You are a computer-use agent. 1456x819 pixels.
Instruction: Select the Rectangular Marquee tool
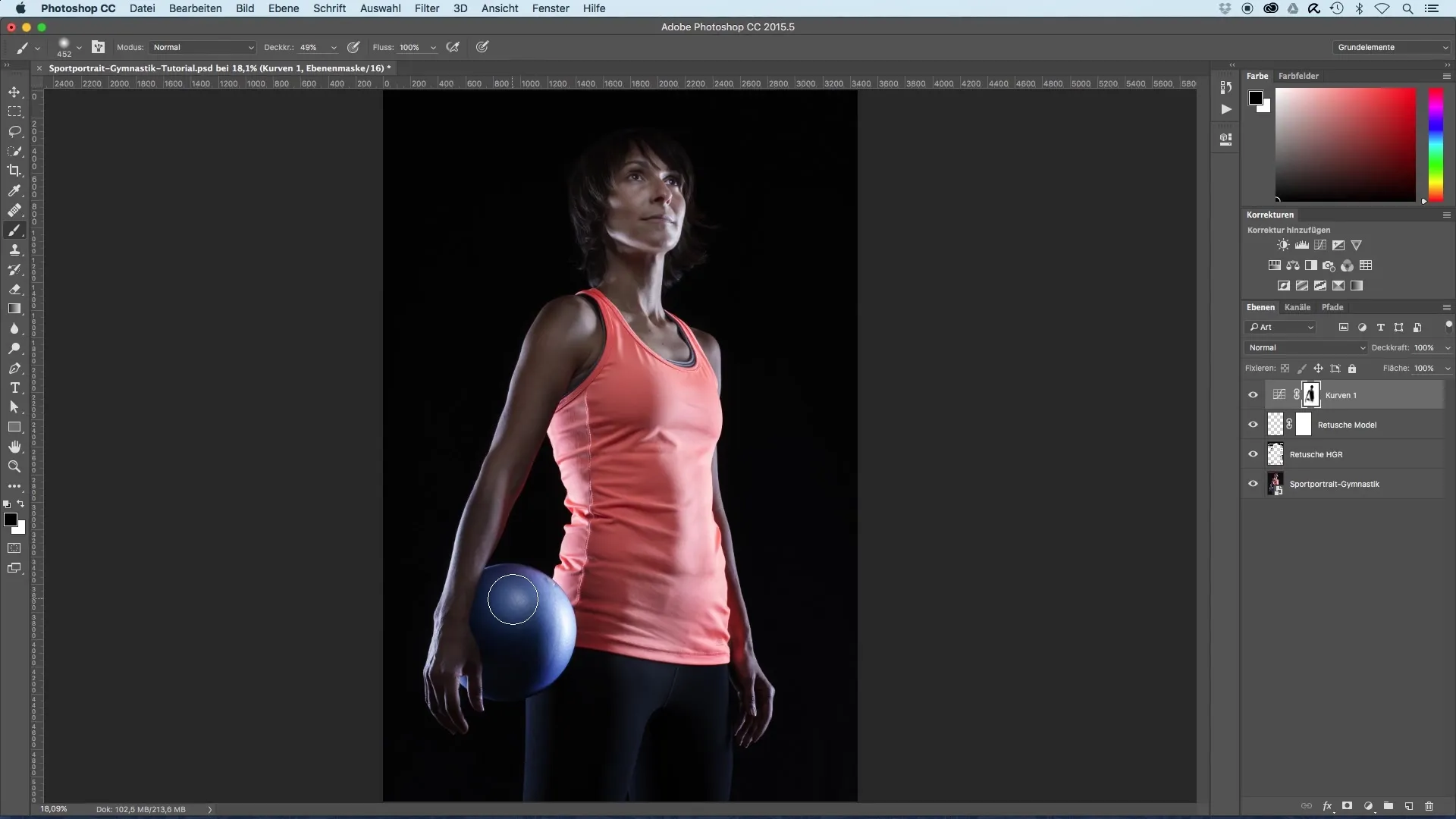coord(14,111)
